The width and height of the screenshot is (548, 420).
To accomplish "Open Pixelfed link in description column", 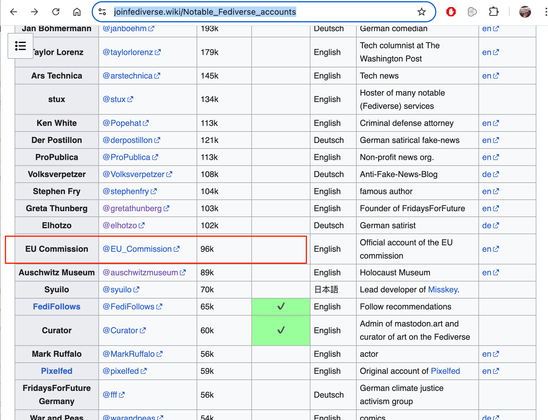I will (445, 371).
